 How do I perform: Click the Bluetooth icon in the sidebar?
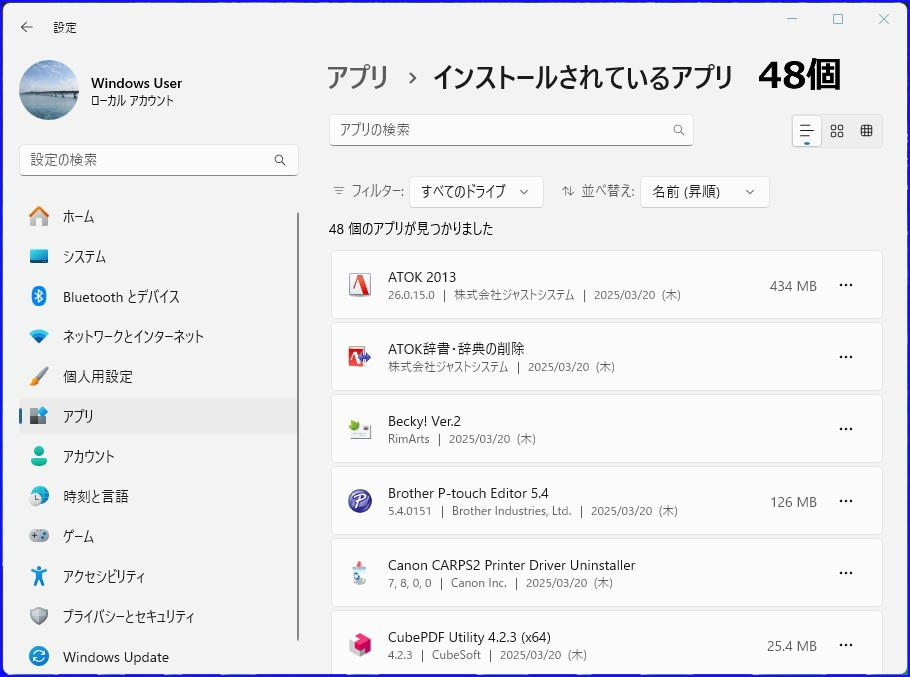click(x=39, y=296)
